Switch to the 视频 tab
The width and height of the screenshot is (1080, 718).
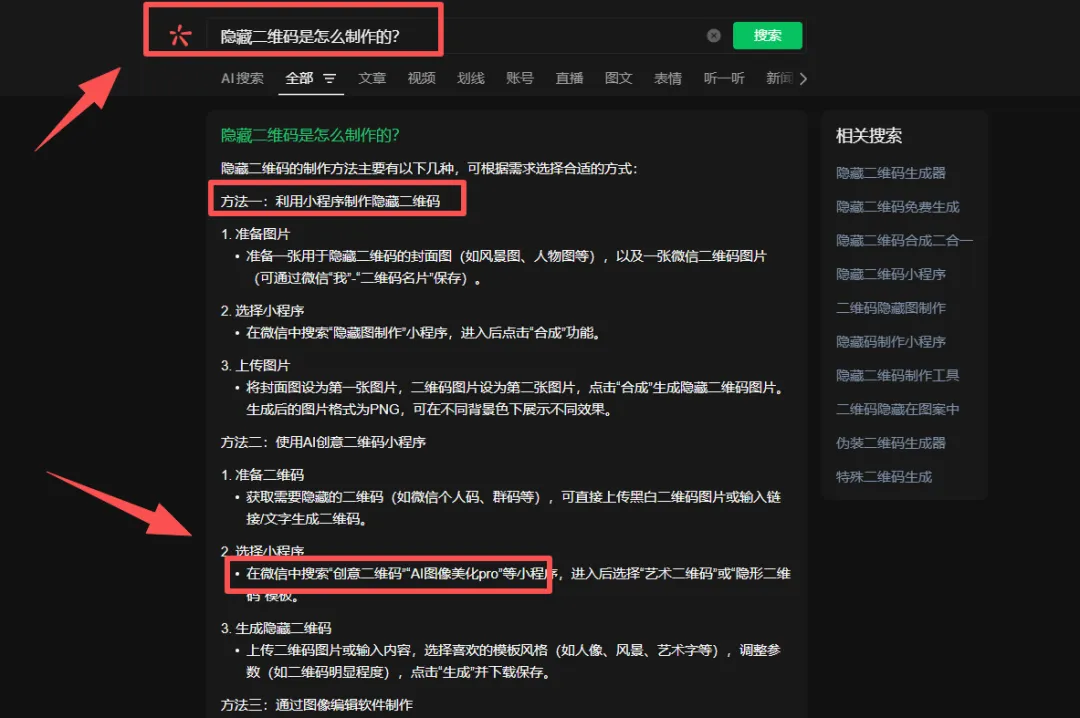[x=422, y=79]
